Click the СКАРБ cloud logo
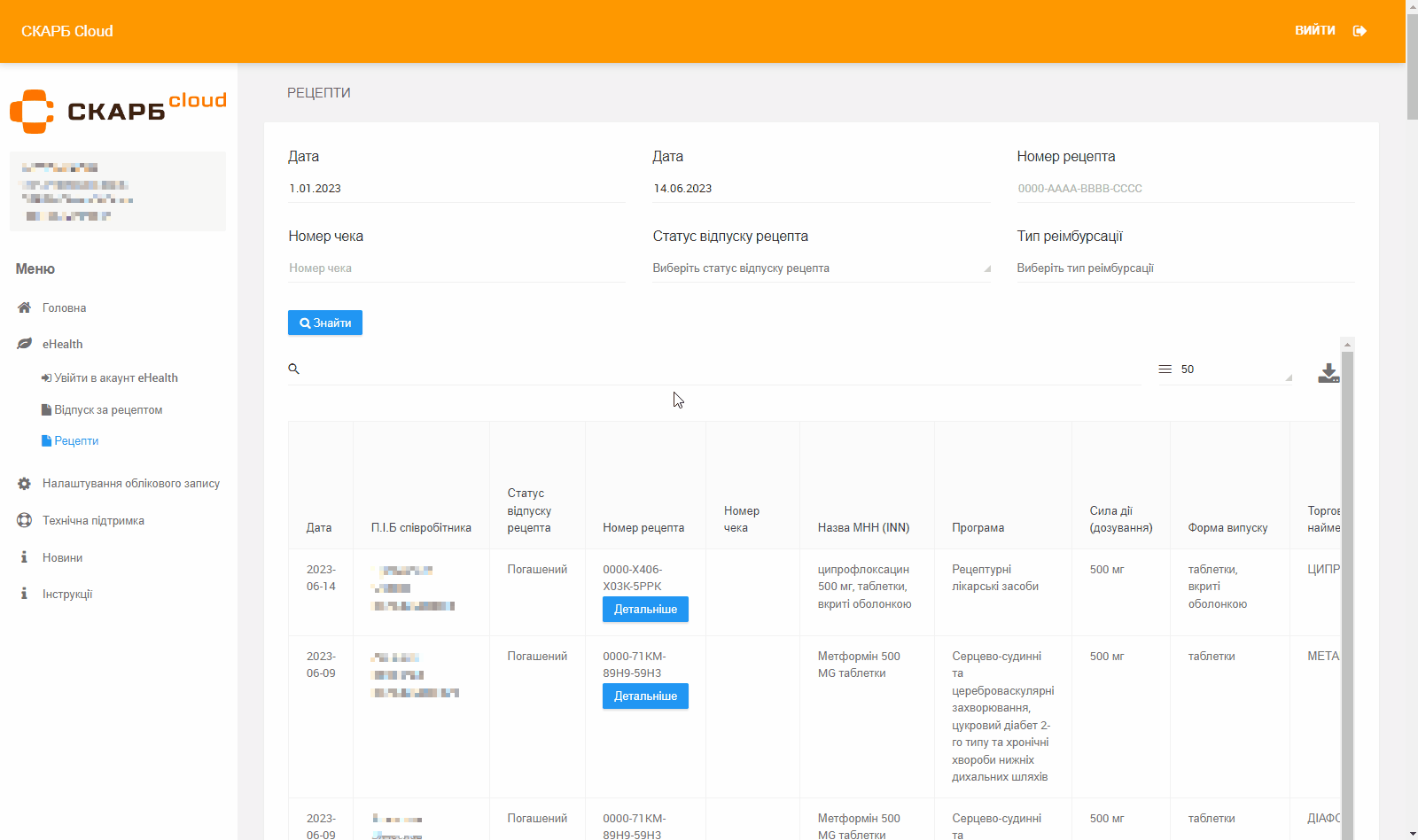 click(118, 111)
